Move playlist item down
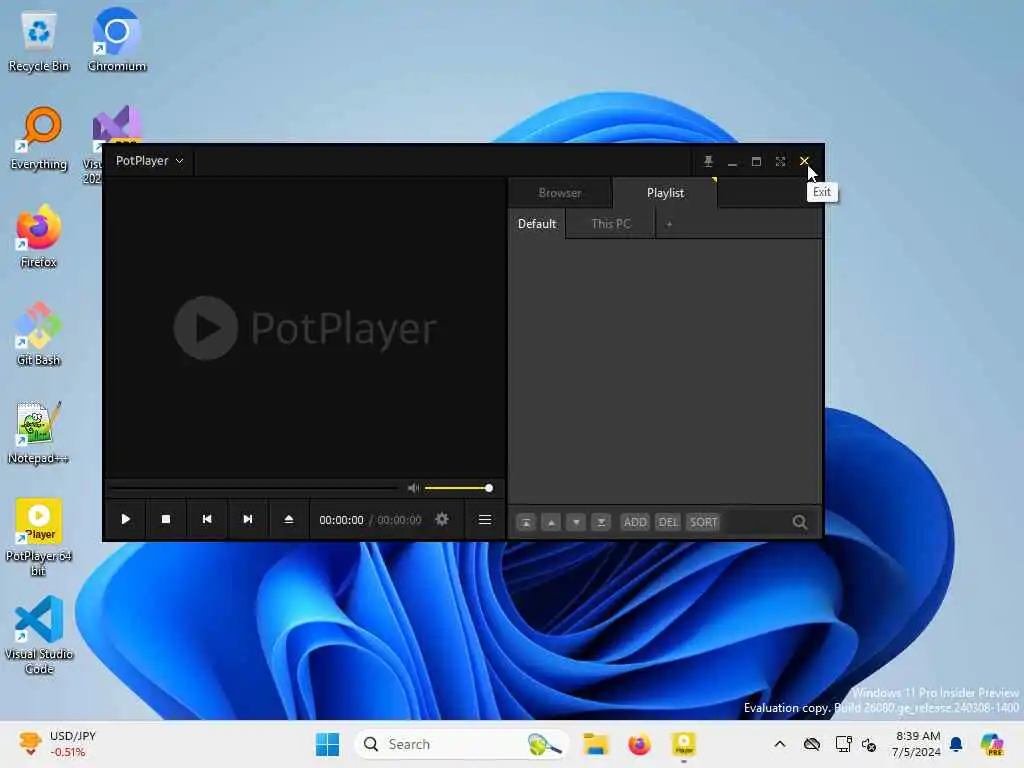Viewport: 1024px width, 768px height. (576, 522)
